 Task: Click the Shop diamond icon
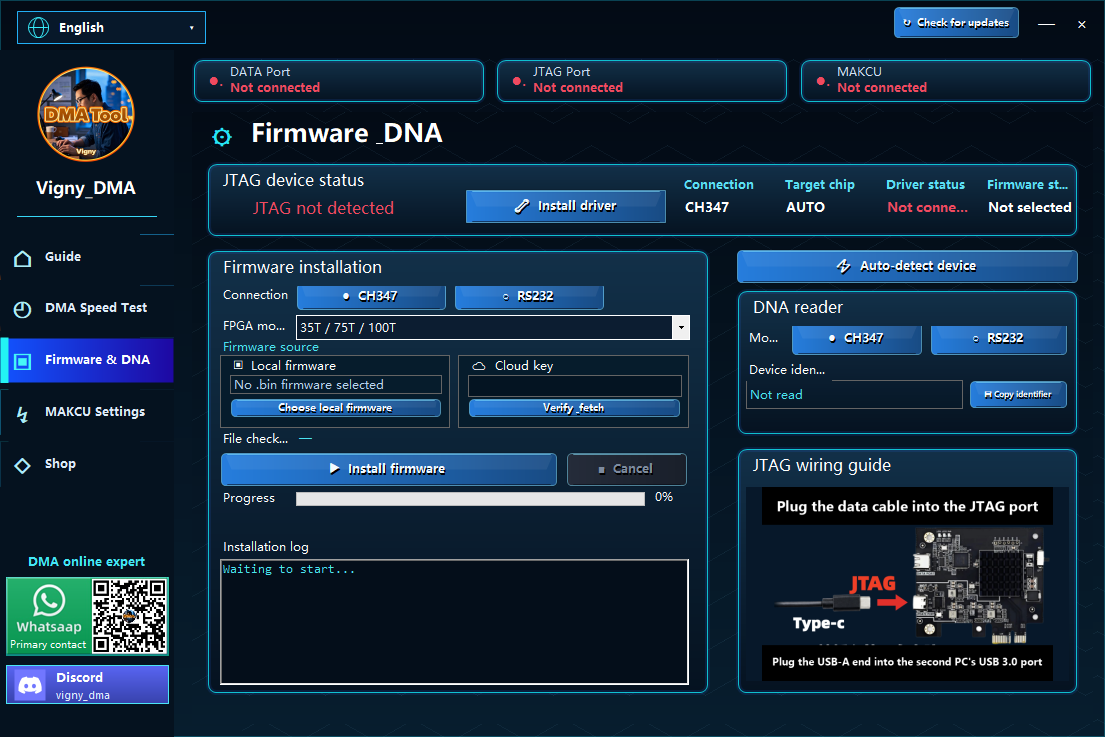23,466
